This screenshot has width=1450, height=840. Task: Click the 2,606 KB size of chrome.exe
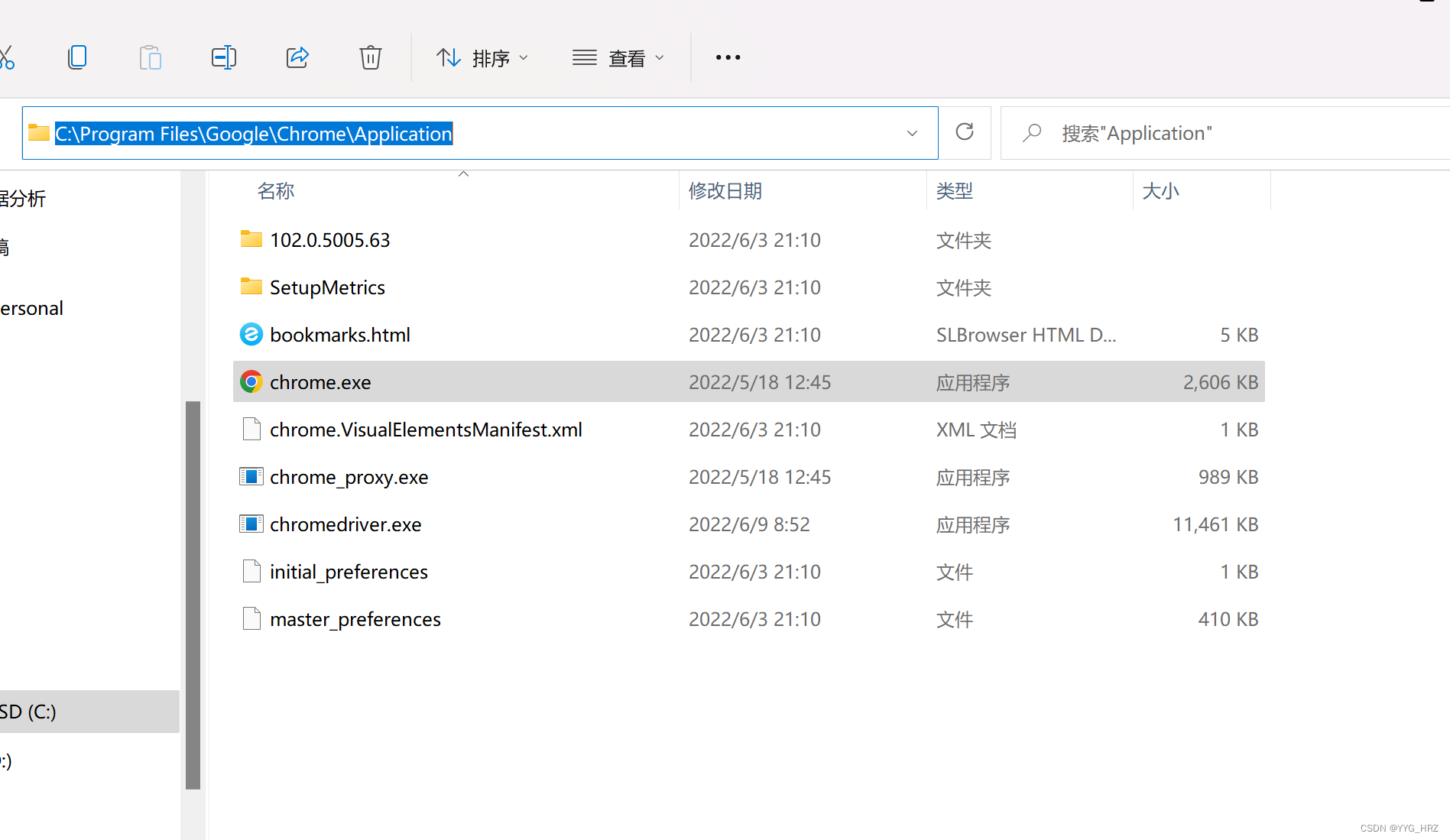[1221, 382]
